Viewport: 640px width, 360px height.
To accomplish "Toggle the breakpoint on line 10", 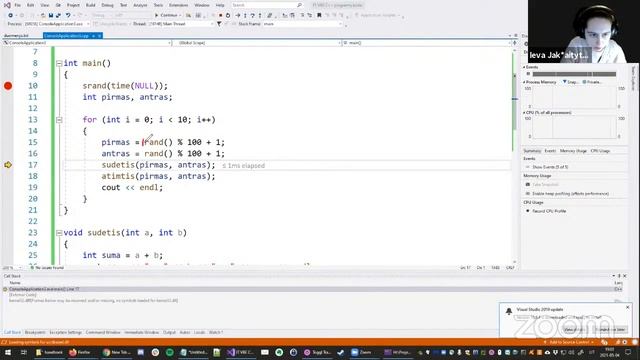I will click(x=8, y=86).
